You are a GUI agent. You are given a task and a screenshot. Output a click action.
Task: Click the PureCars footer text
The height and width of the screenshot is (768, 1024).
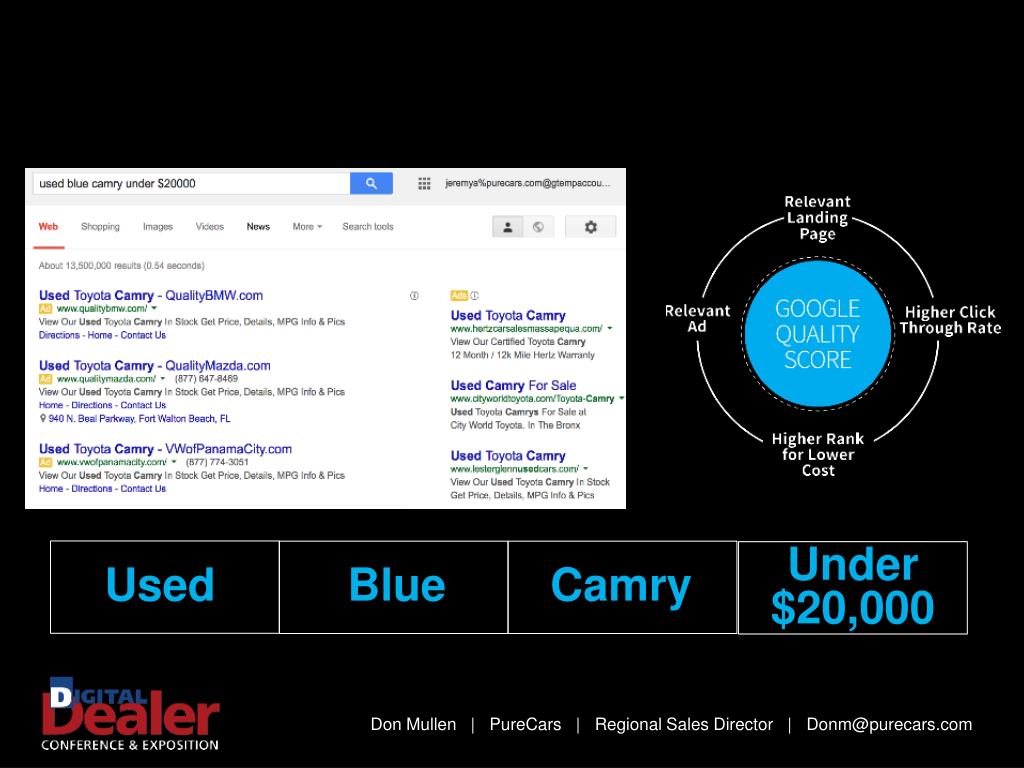pyautogui.click(x=525, y=724)
